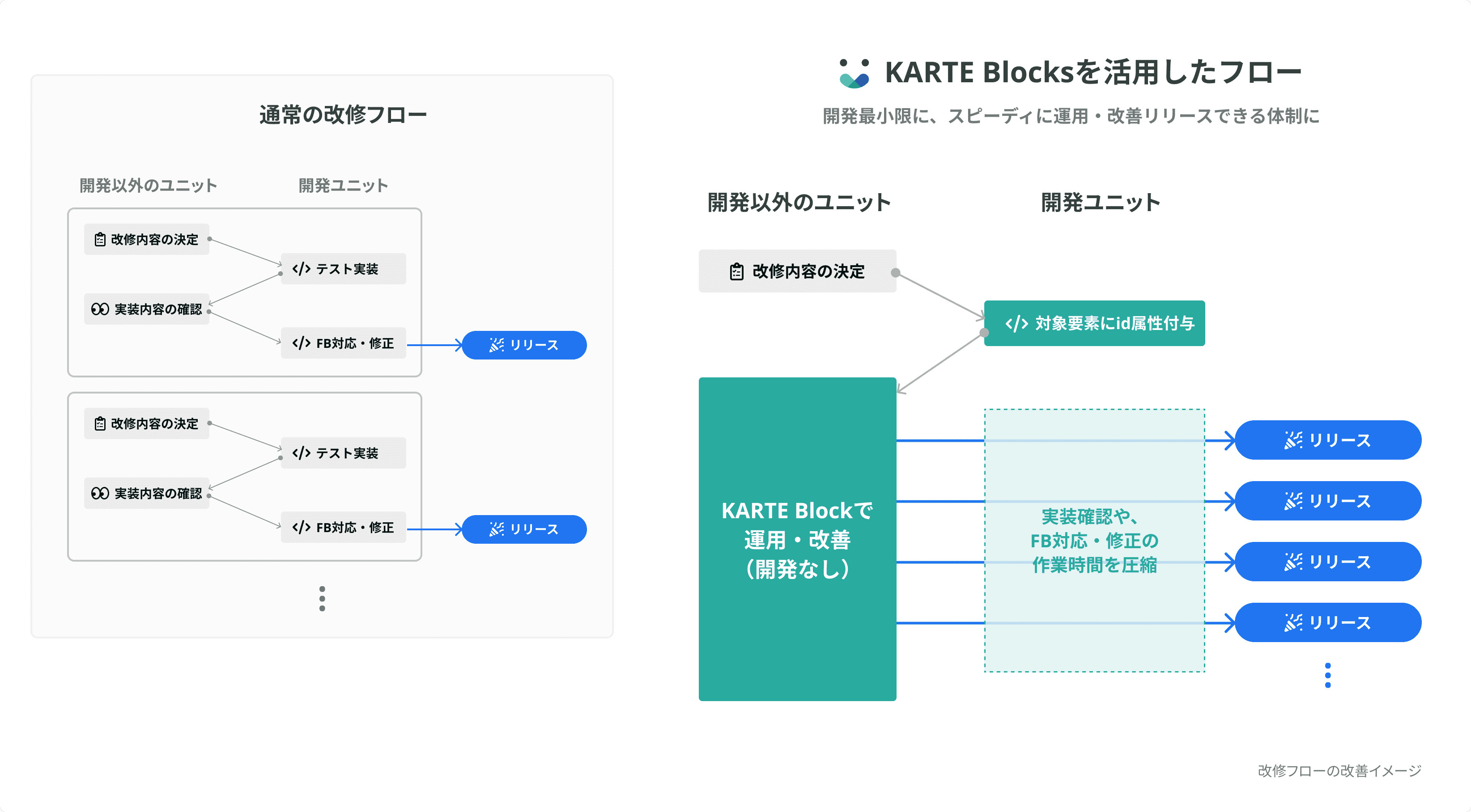Click the gray vertical ellipsis below left flow
This screenshot has width=1471, height=812.
[x=322, y=599]
